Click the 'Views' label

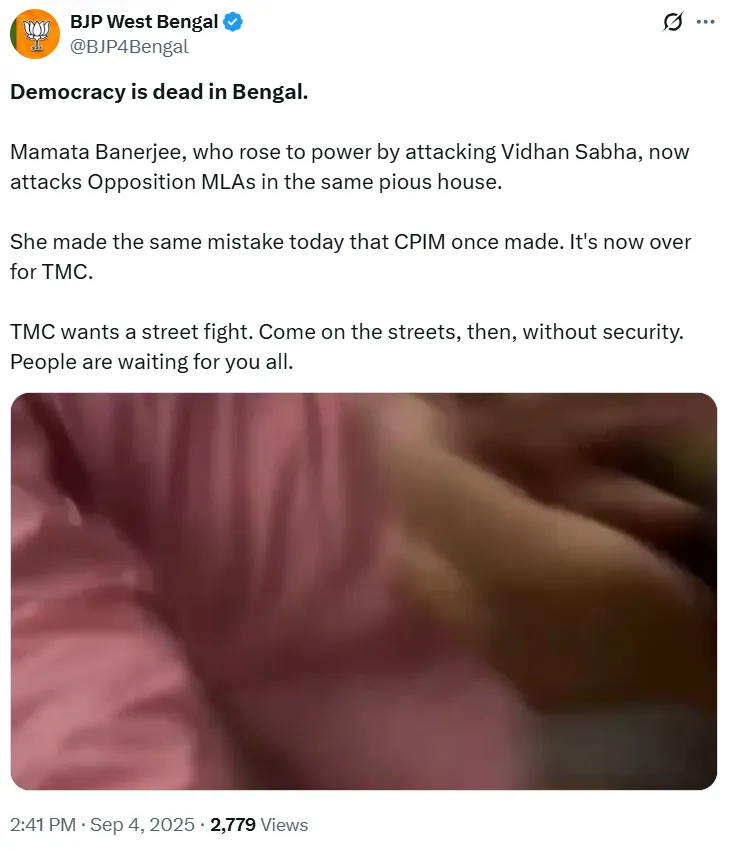284,824
